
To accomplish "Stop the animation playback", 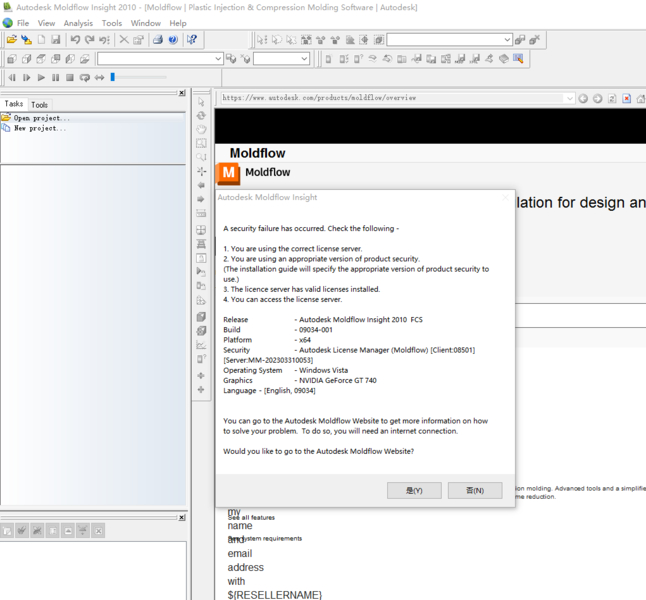I will coord(70,77).
